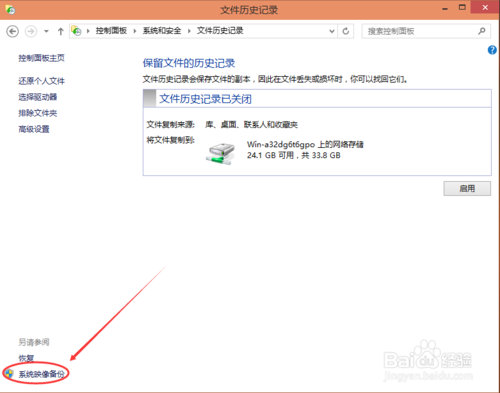Select 系统和安全 in the breadcrumb path
Viewport: 500px width, 393px height.
[162, 31]
